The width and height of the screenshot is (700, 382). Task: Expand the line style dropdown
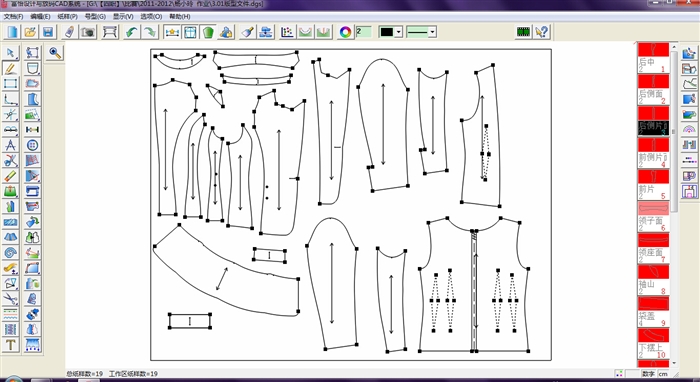click(432, 32)
